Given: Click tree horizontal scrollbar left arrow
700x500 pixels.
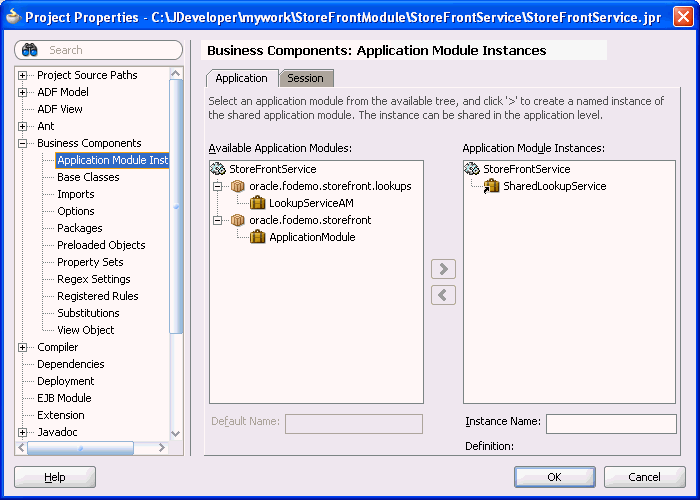Looking at the screenshot, I should [21, 447].
